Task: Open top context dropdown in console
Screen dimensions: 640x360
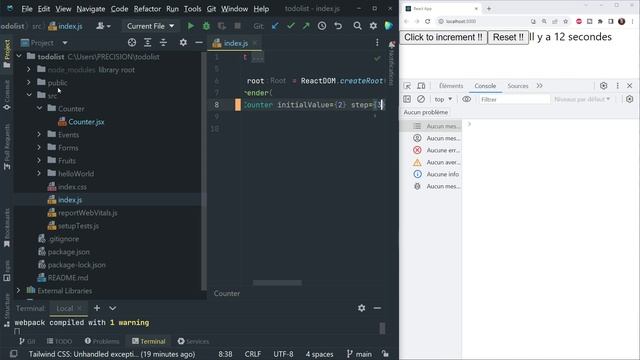Action: pos(443,99)
